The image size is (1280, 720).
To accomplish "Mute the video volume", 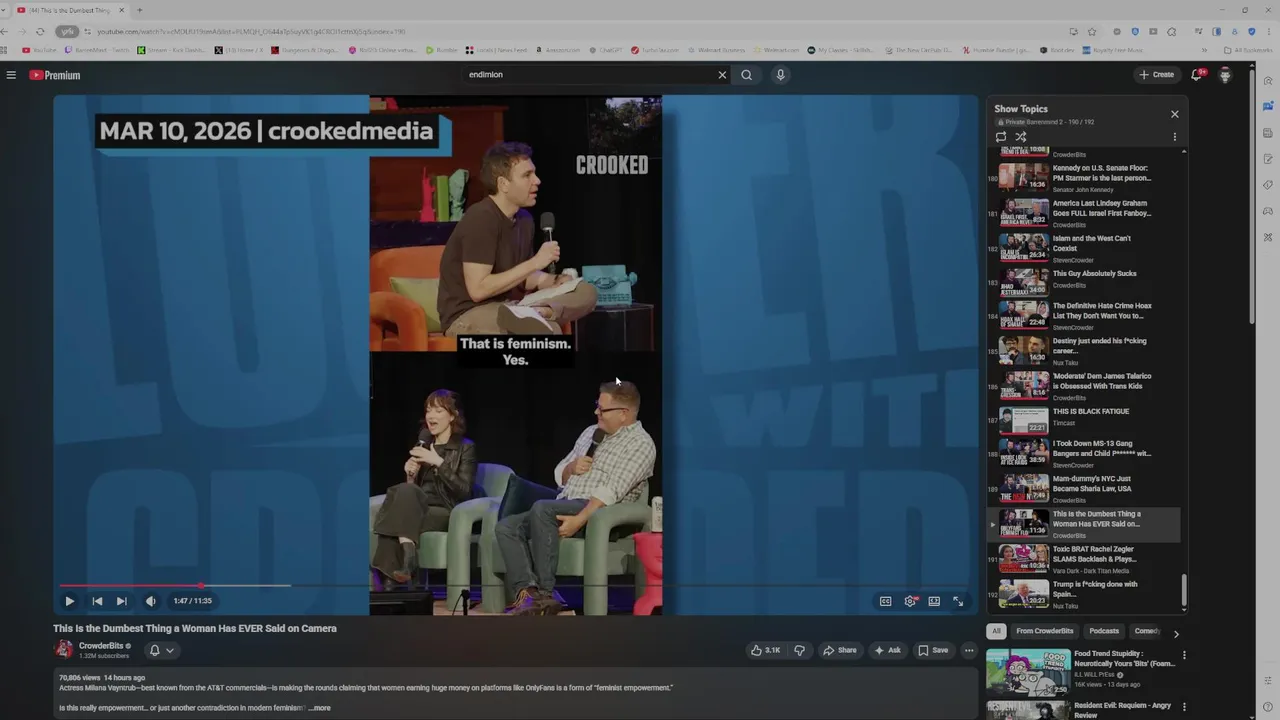I will pyautogui.click(x=150, y=601).
